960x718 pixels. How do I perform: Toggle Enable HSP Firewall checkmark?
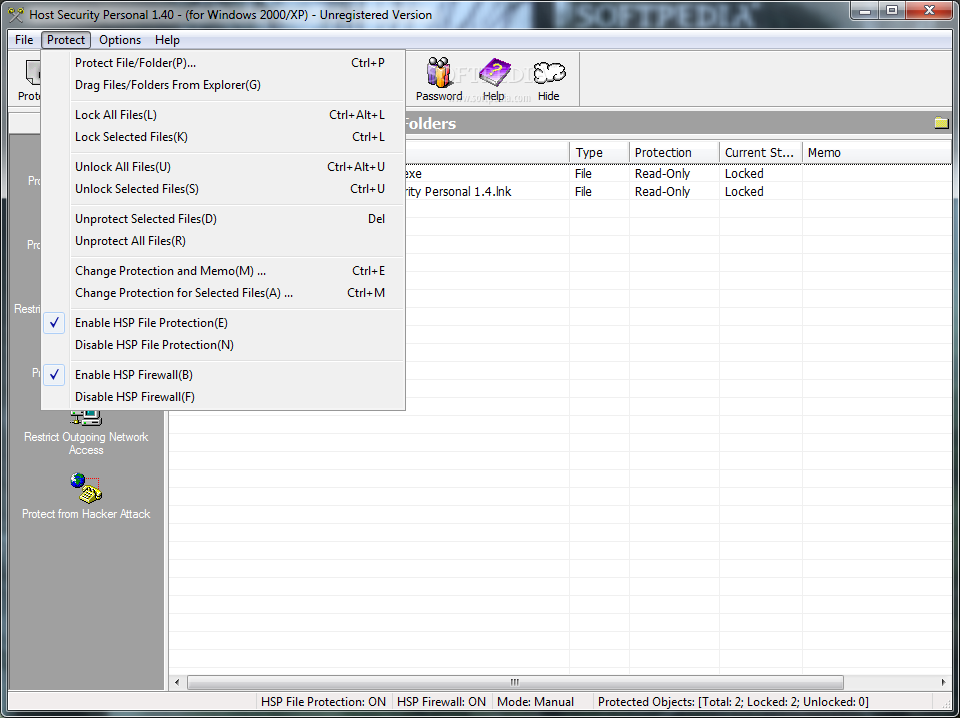[54, 375]
